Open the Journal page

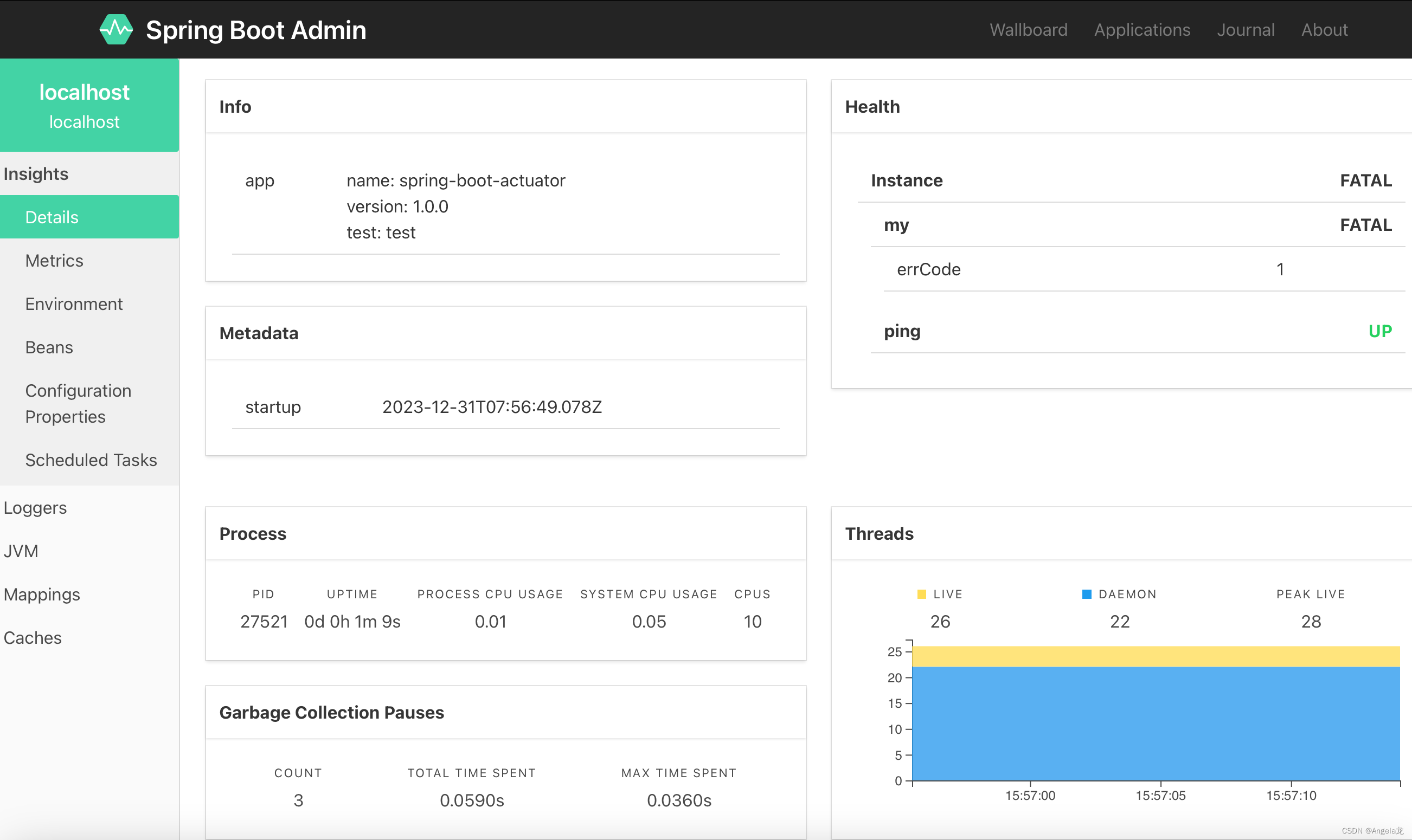[1246, 29]
